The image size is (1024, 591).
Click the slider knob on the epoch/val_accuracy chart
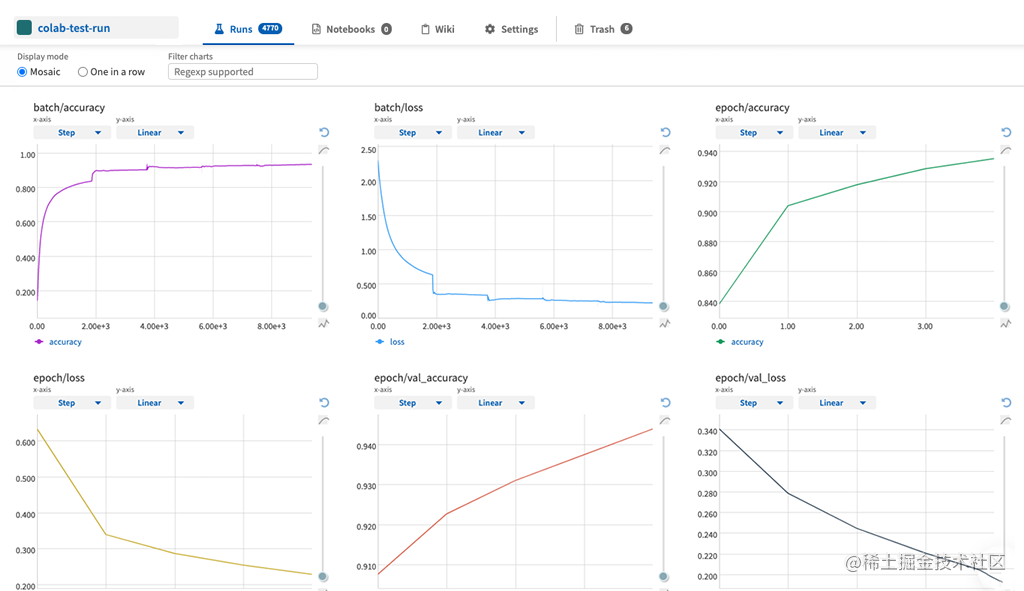pyautogui.click(x=664, y=577)
